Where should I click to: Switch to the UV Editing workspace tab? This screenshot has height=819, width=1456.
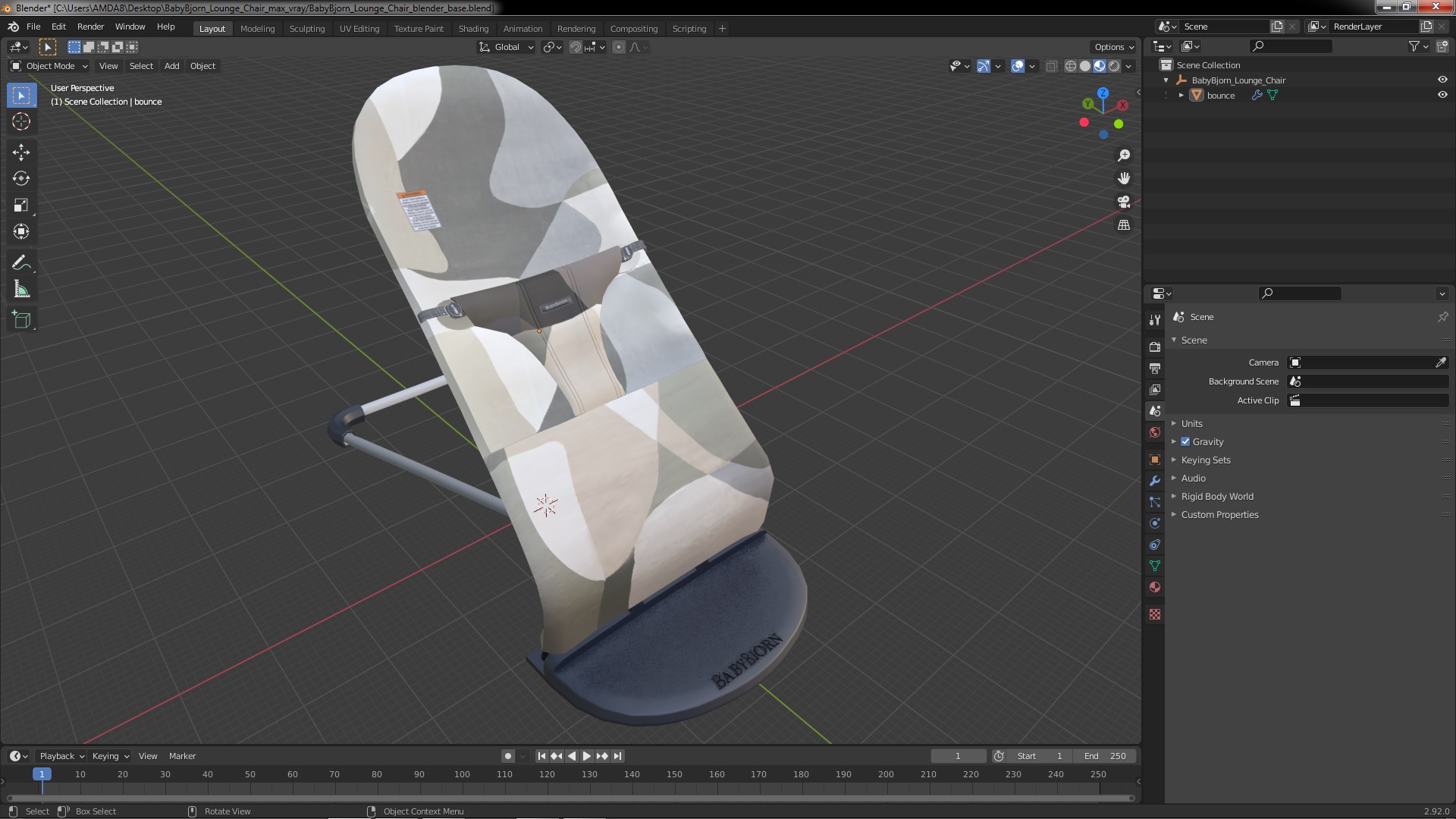click(x=359, y=29)
